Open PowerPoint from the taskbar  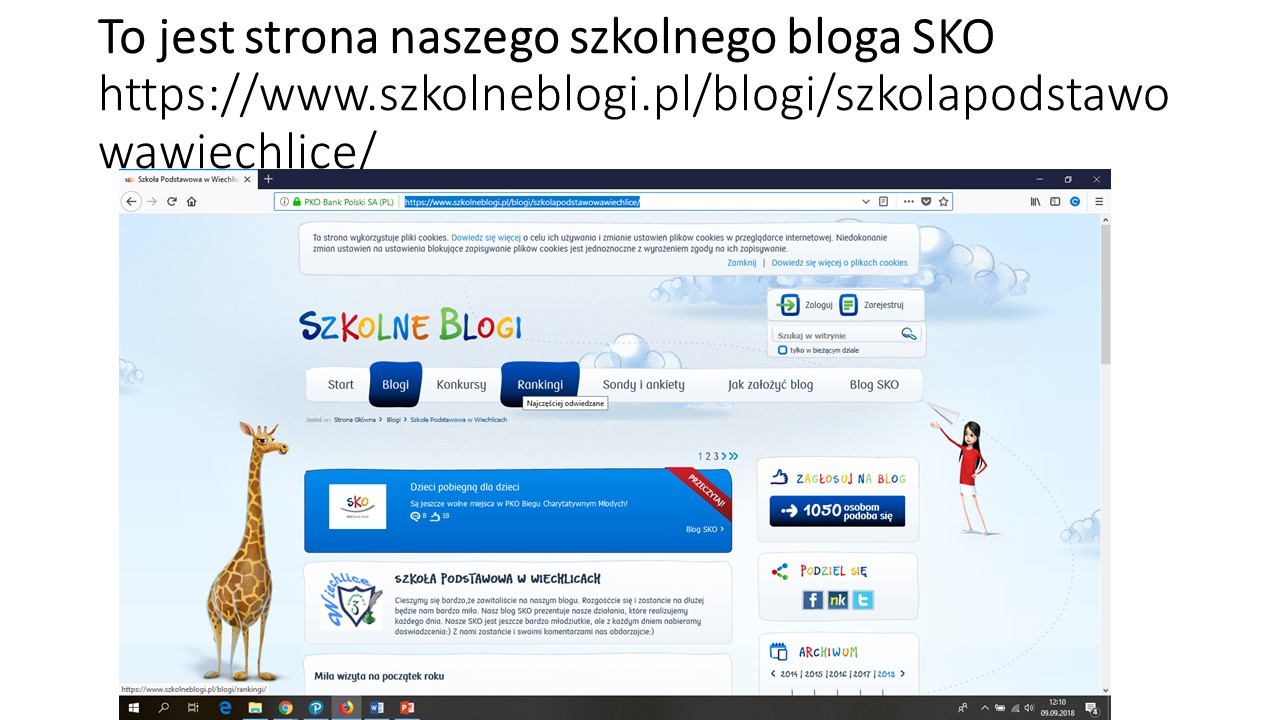coord(407,708)
